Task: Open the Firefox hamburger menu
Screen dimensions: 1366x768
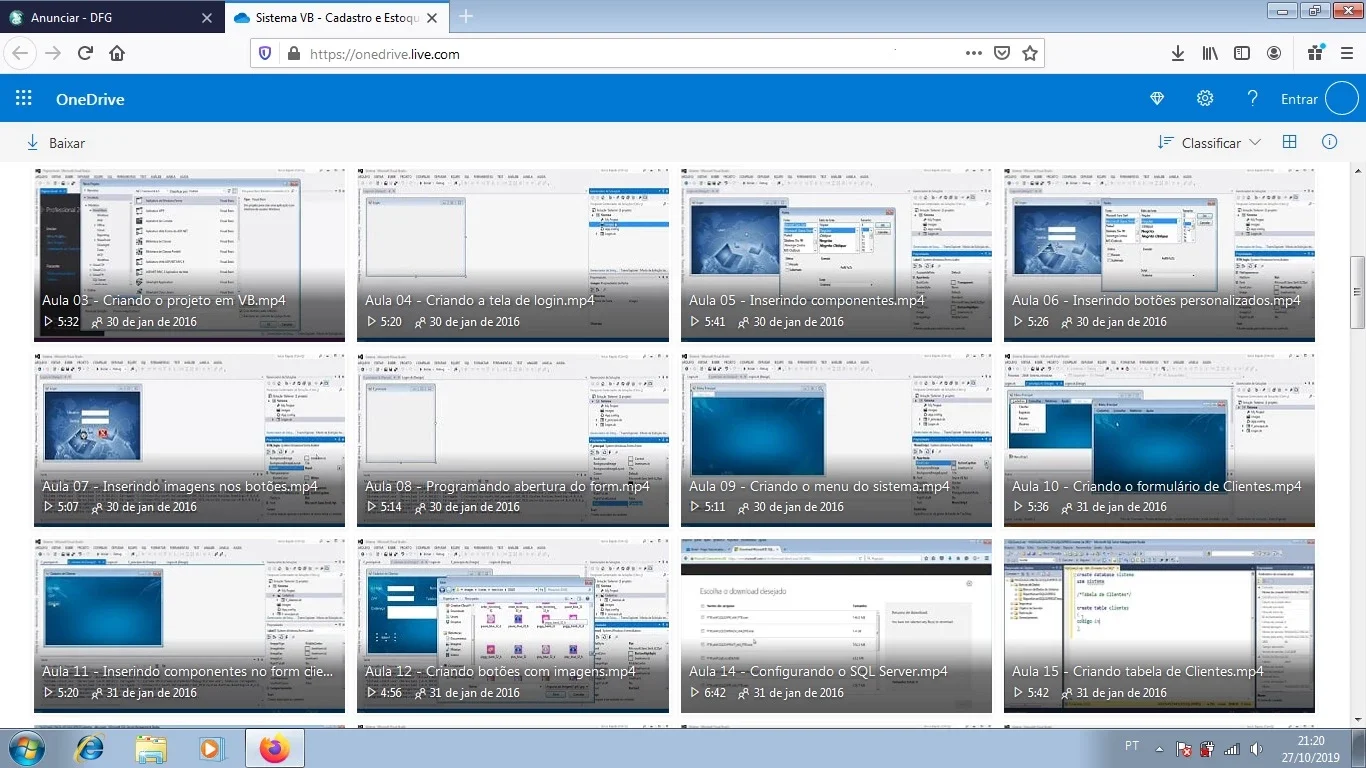Action: (x=1346, y=53)
